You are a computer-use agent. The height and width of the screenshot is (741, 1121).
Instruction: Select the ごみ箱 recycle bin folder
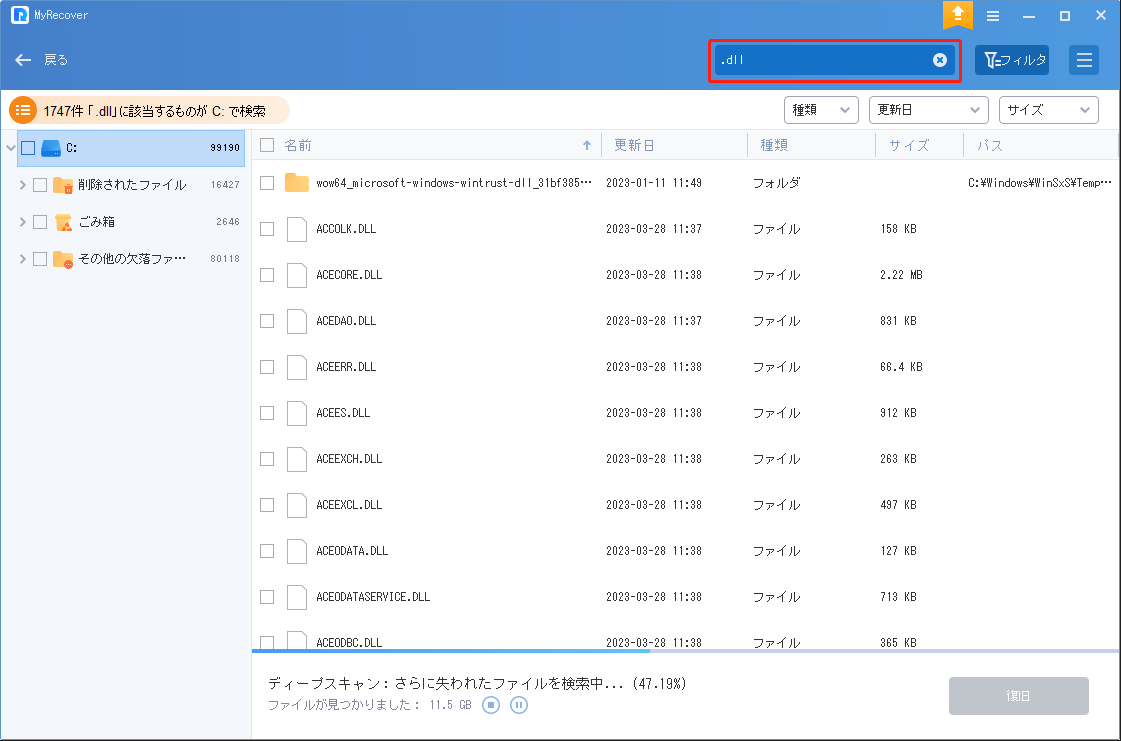pyautogui.click(x=96, y=222)
